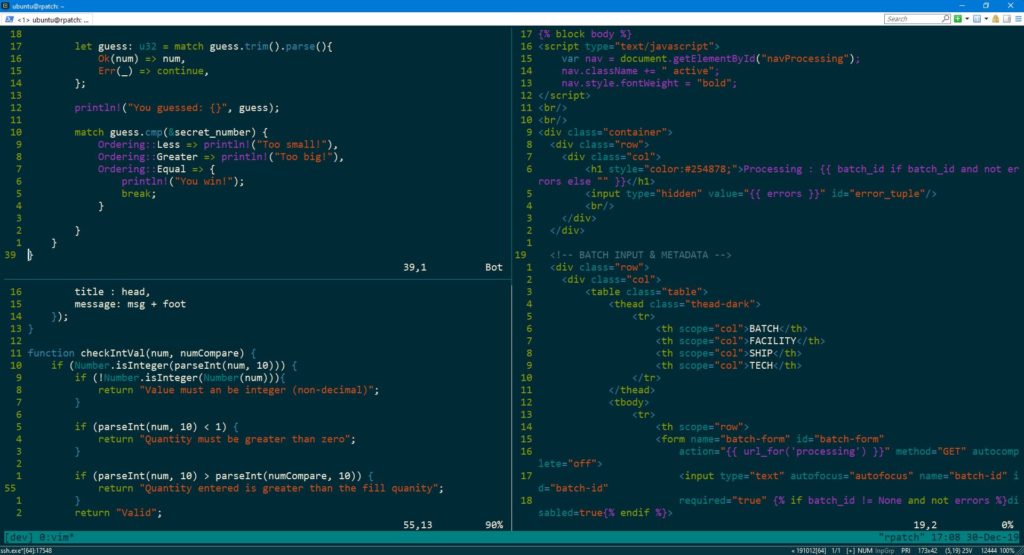Toggle the lock console padlock icon

995,18
